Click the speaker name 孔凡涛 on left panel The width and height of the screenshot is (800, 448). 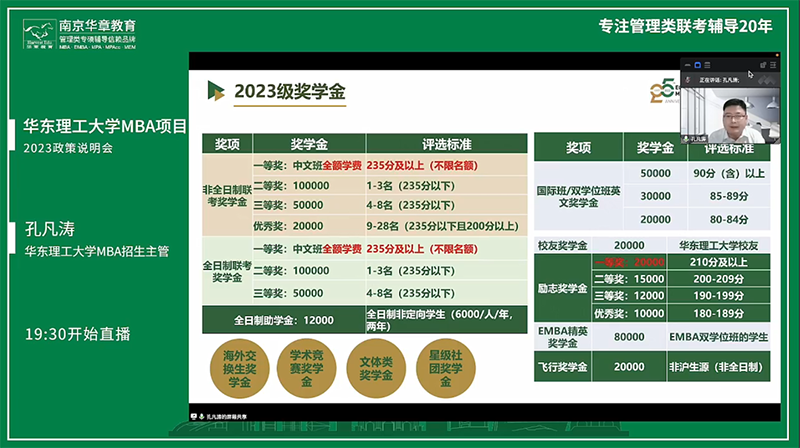[50, 229]
